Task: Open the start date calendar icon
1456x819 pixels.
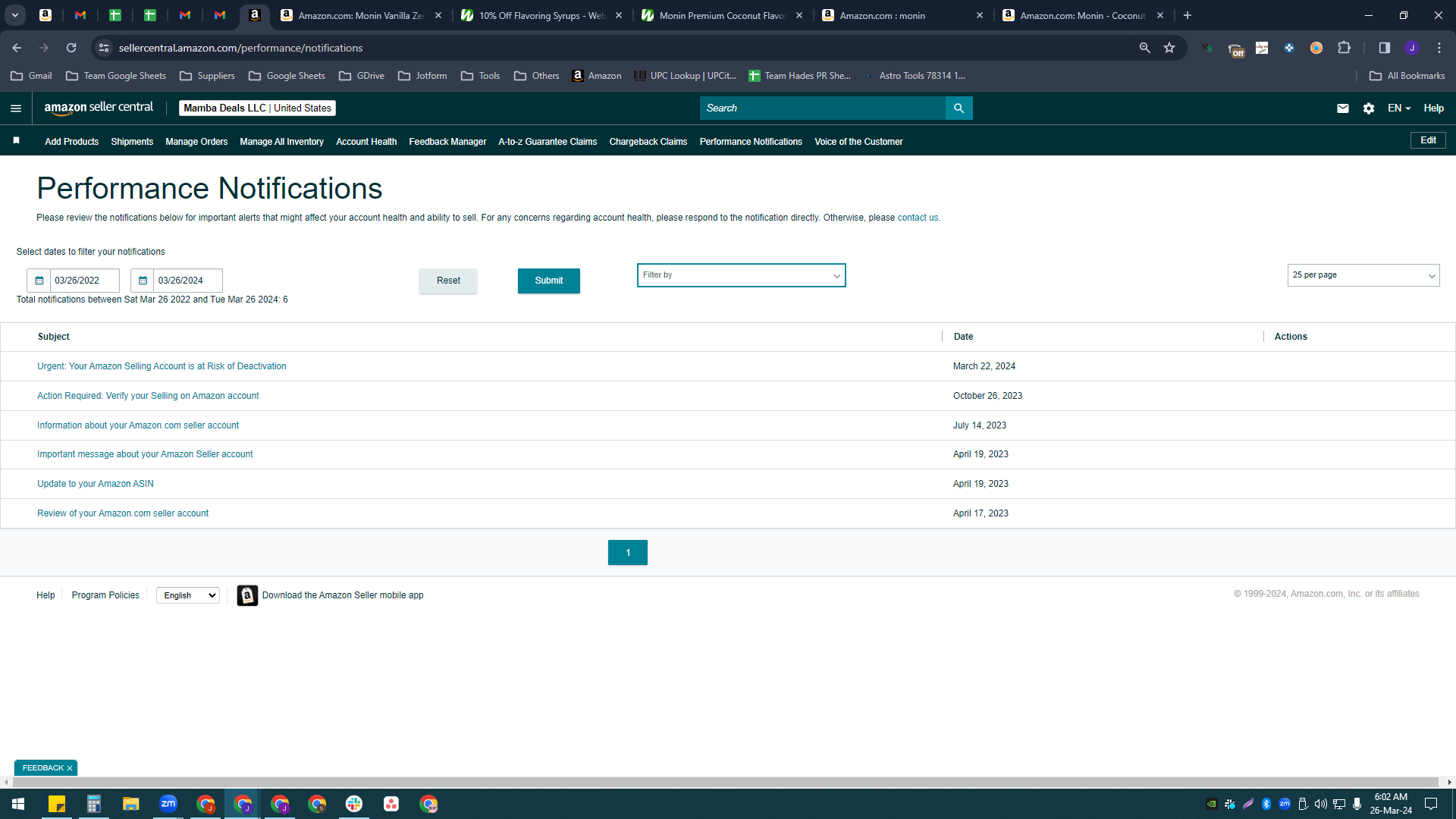Action: (39, 281)
